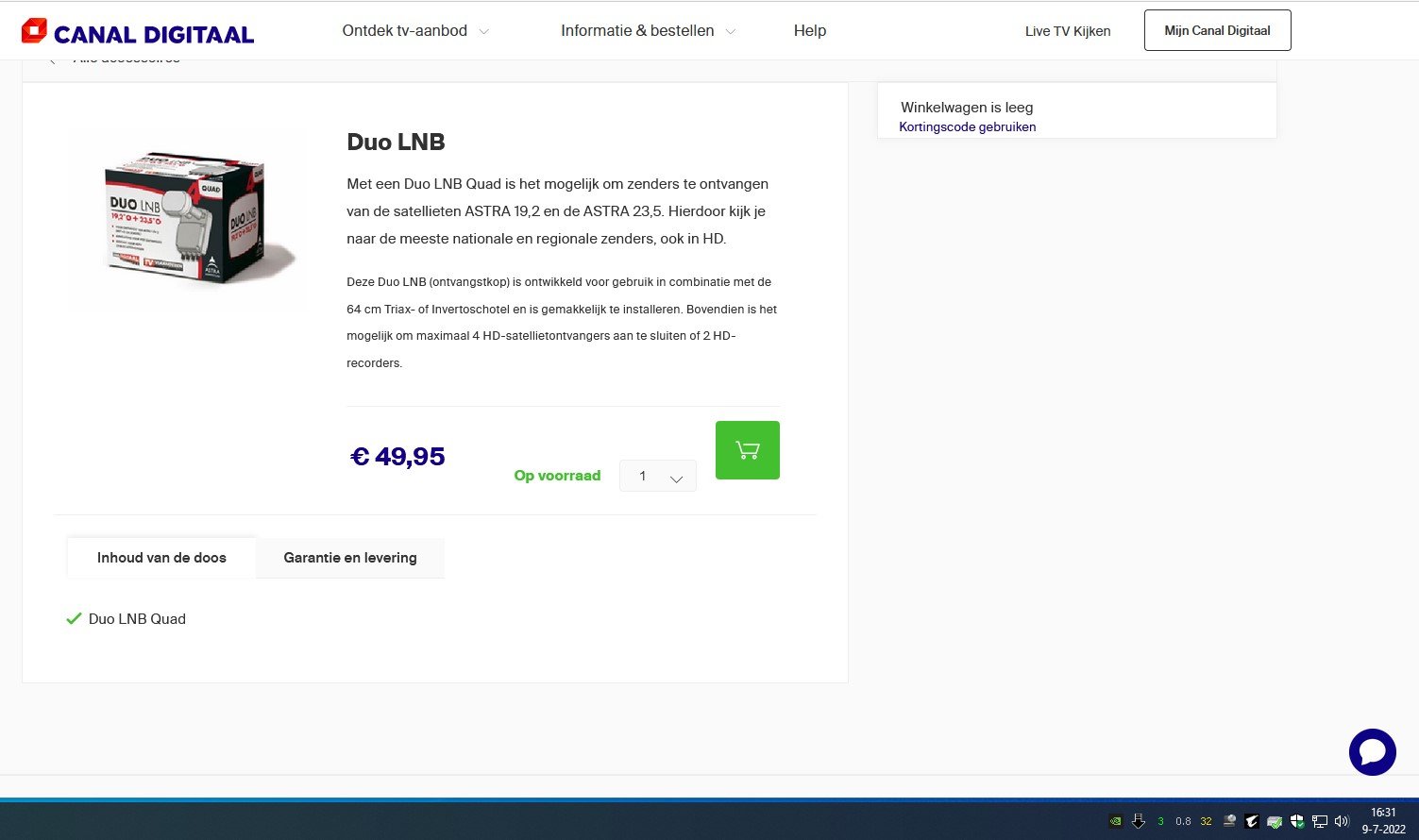Image resolution: width=1419 pixels, height=840 pixels.
Task: Expand Informatie & bestellen menu
Action: tap(648, 31)
